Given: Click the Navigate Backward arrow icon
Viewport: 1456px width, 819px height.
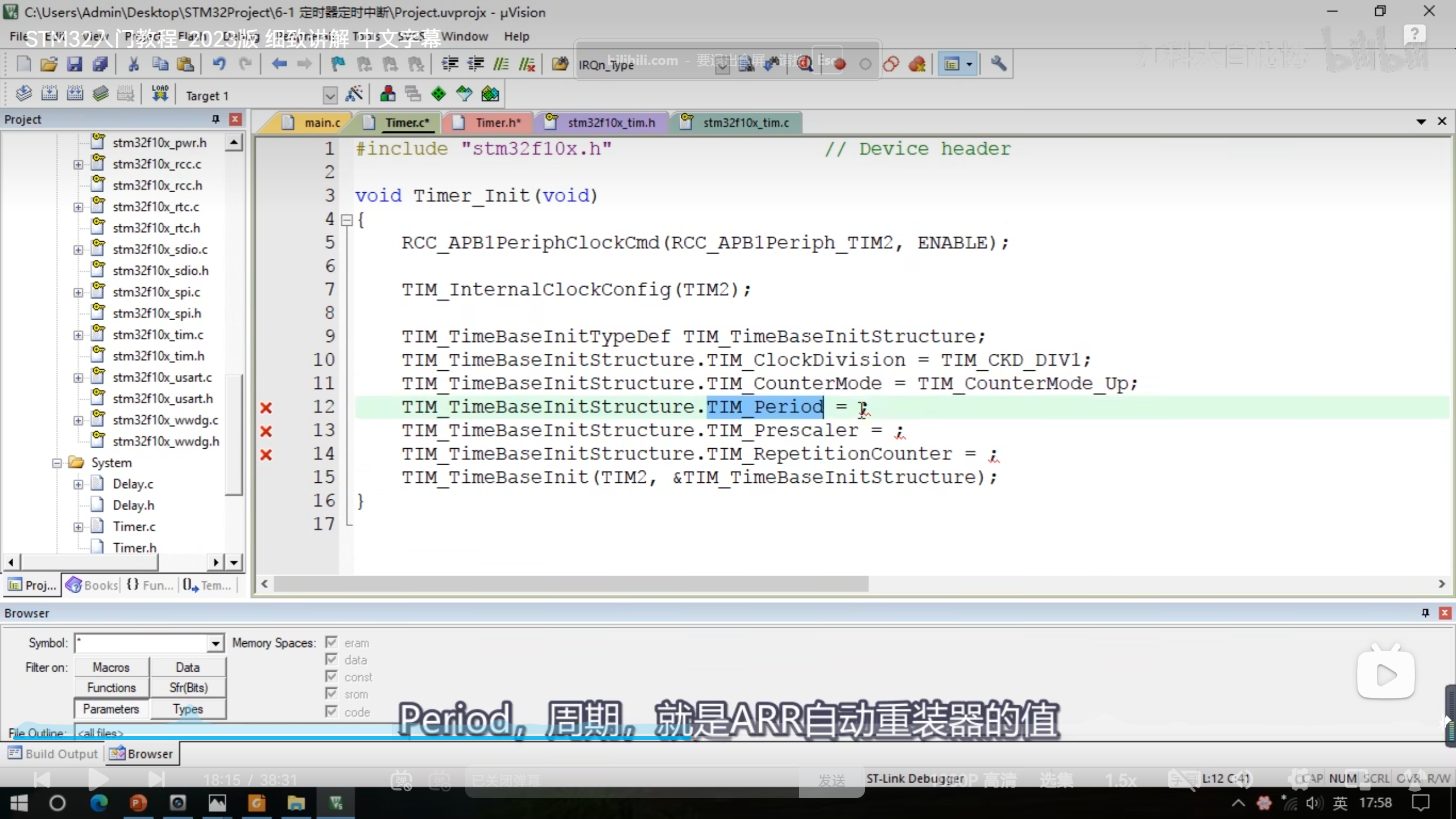Looking at the screenshot, I should 279,64.
